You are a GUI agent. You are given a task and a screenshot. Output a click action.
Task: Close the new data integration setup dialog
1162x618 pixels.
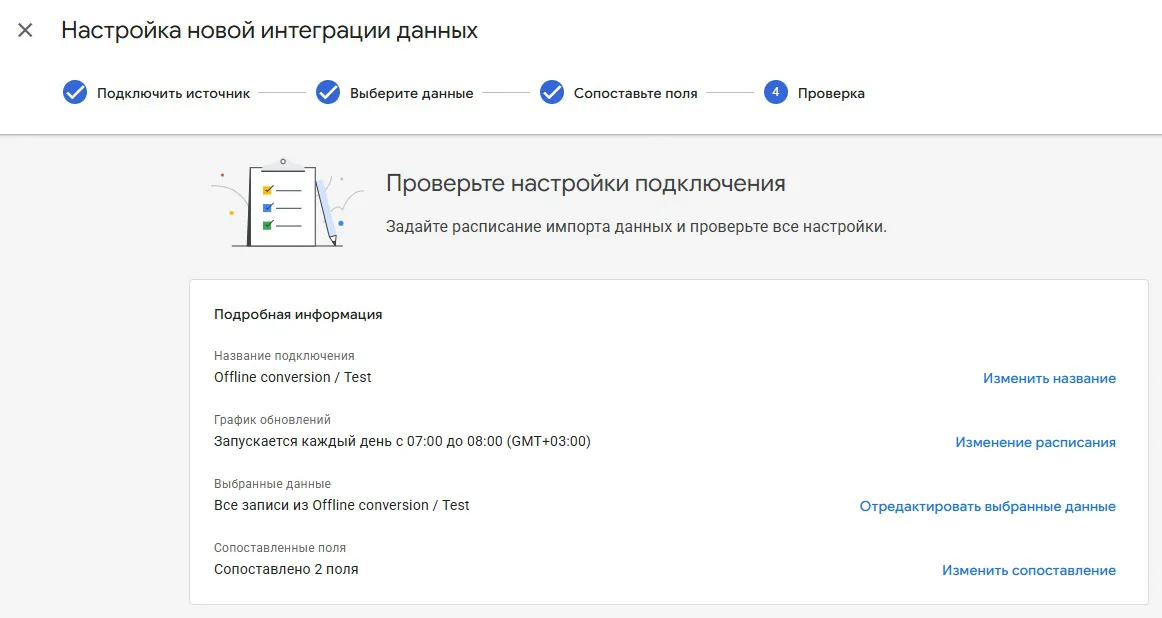25,30
